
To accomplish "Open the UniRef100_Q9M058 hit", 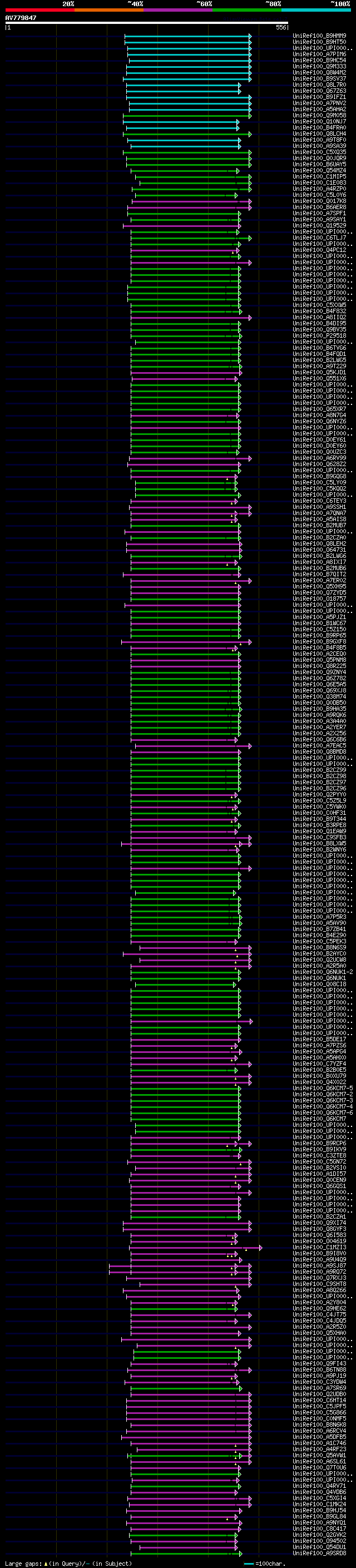I will click(x=319, y=115).
